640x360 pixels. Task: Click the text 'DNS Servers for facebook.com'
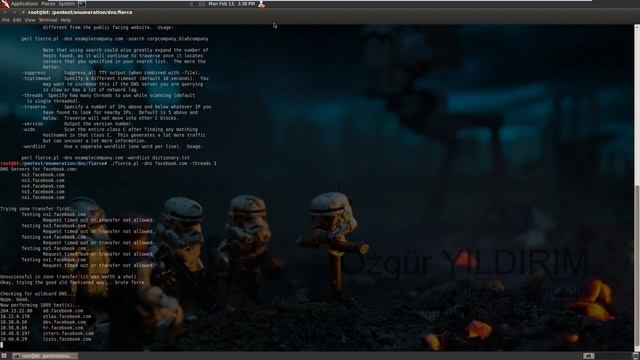click(x=38, y=169)
